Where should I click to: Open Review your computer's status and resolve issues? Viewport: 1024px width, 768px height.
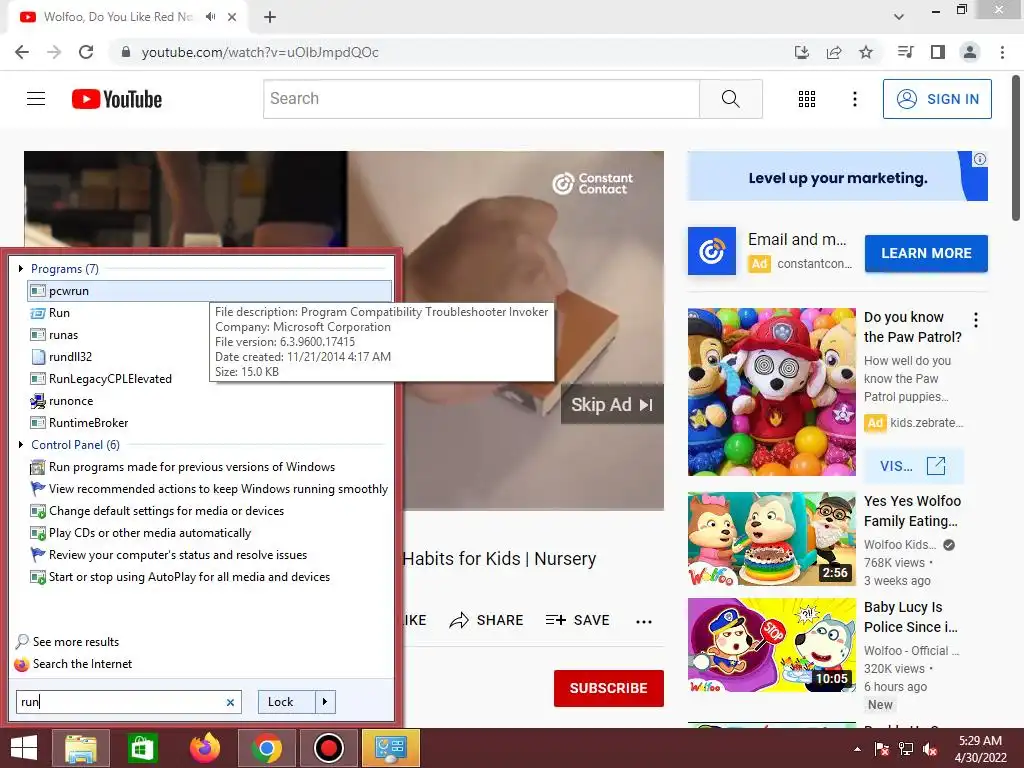(178, 554)
